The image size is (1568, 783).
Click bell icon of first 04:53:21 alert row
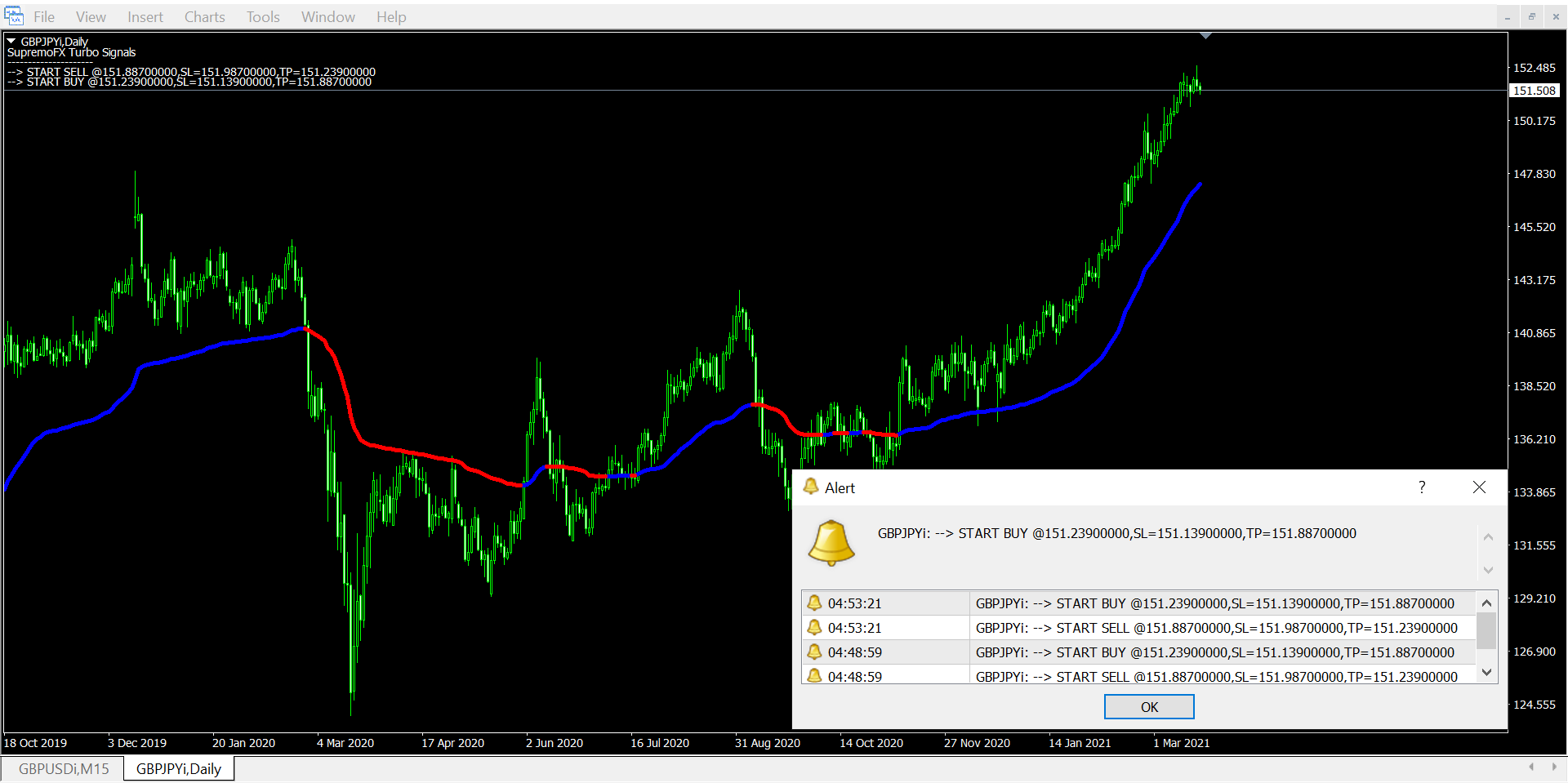[x=814, y=603]
